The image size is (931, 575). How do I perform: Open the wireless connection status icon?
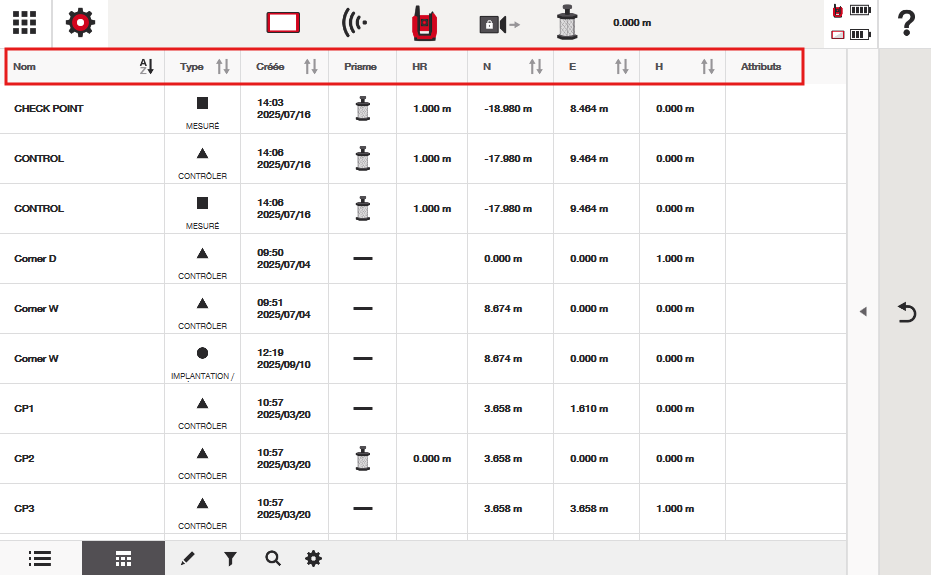click(x=353, y=23)
